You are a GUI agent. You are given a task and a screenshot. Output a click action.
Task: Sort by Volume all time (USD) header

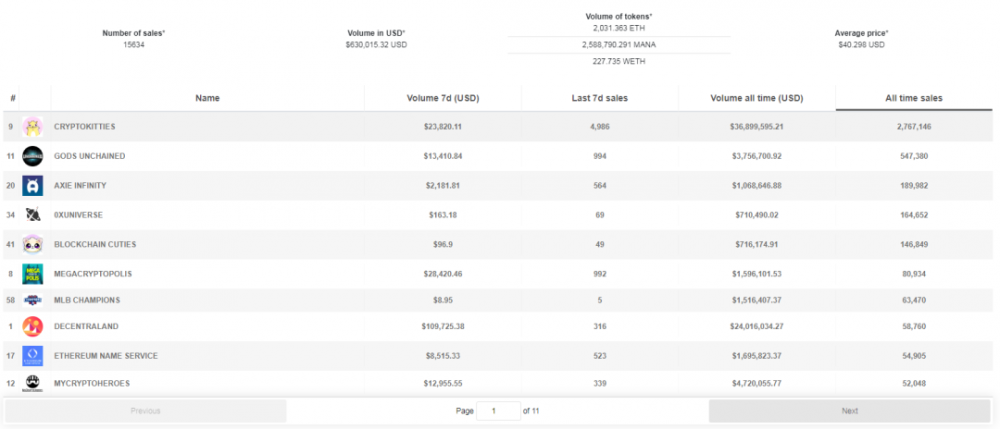click(757, 98)
